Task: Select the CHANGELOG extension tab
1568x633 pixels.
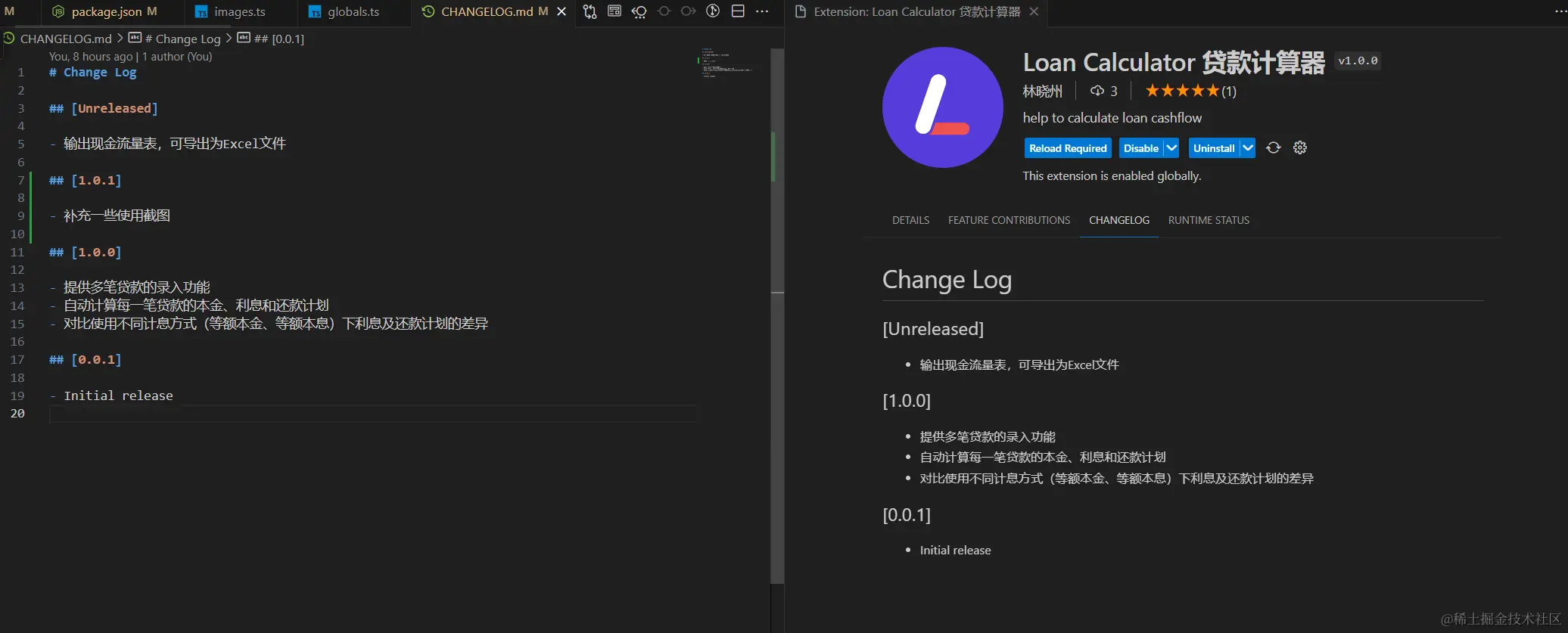Action: tap(1118, 220)
